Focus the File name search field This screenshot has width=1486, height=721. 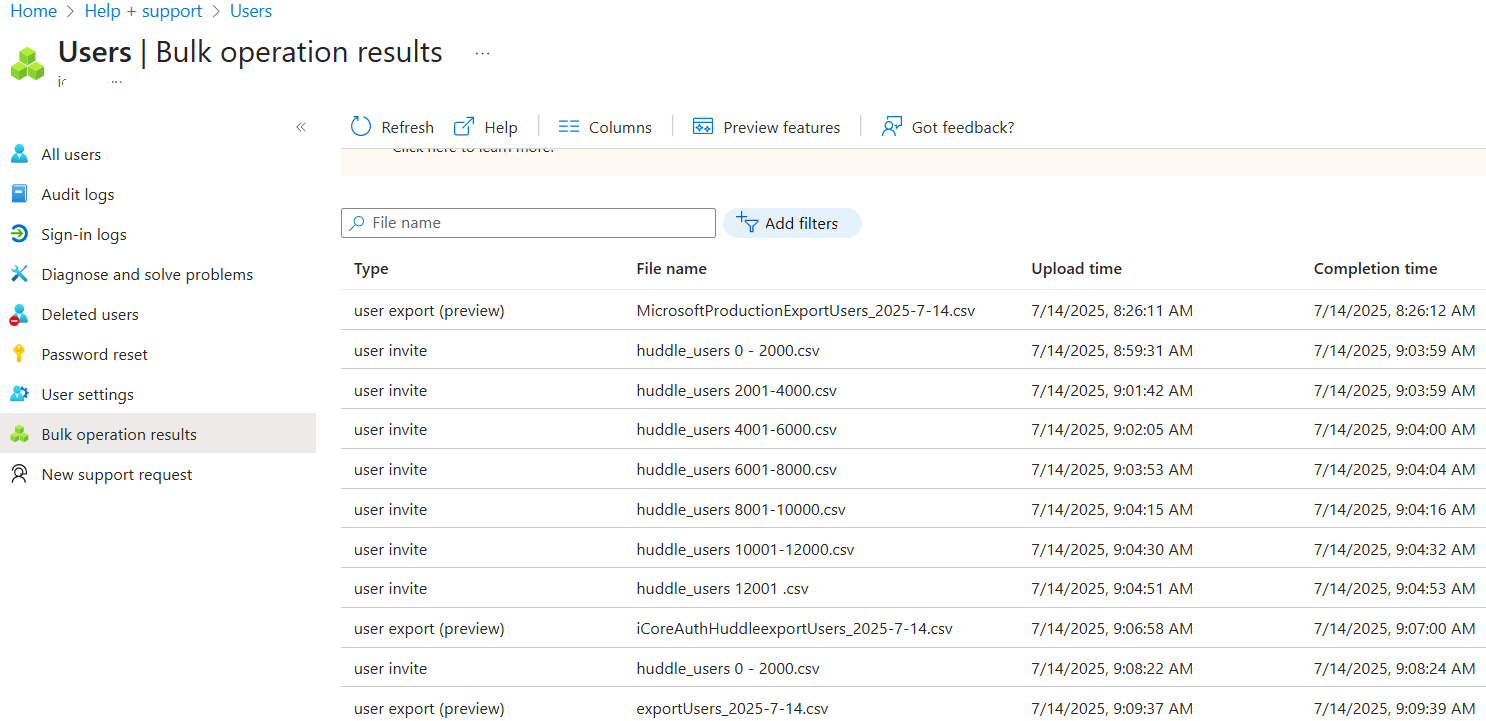coord(528,223)
